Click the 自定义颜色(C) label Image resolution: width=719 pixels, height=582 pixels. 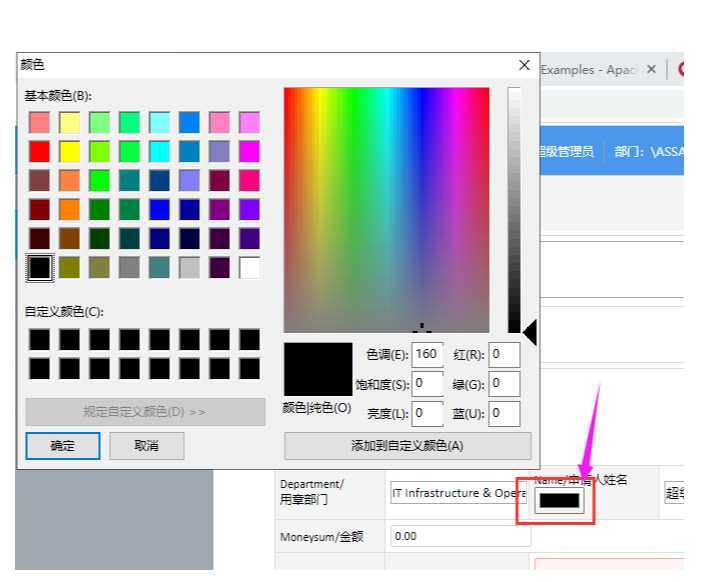pyautogui.click(x=64, y=312)
